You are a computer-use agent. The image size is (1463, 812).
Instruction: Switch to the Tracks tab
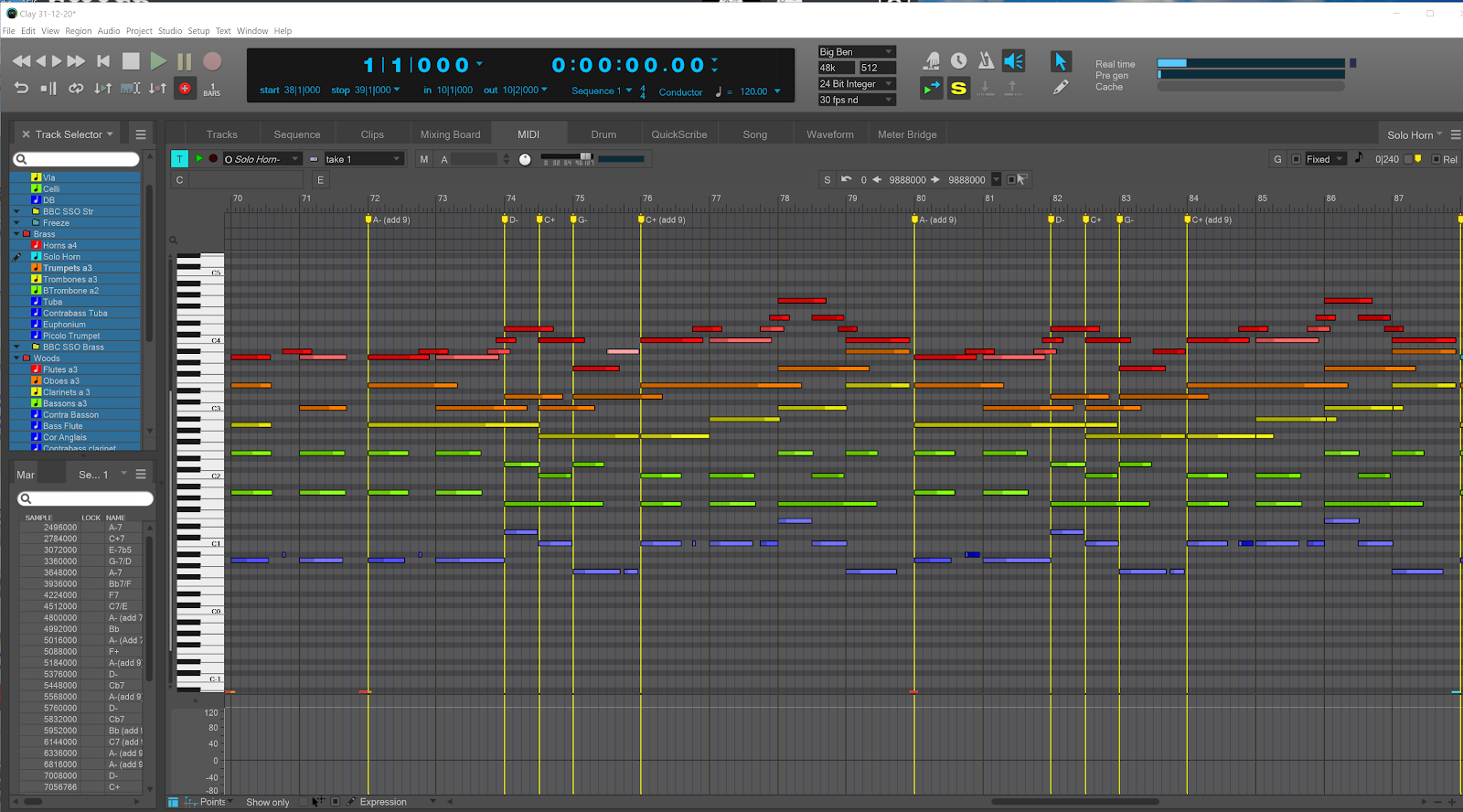pos(222,134)
